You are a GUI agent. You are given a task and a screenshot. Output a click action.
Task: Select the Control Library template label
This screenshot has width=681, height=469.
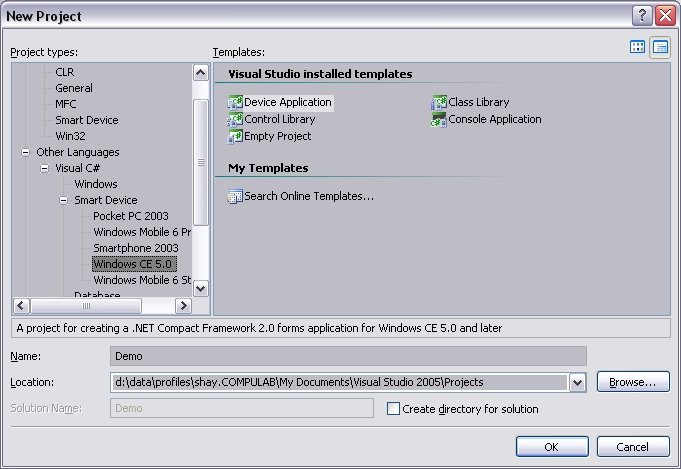(280, 119)
